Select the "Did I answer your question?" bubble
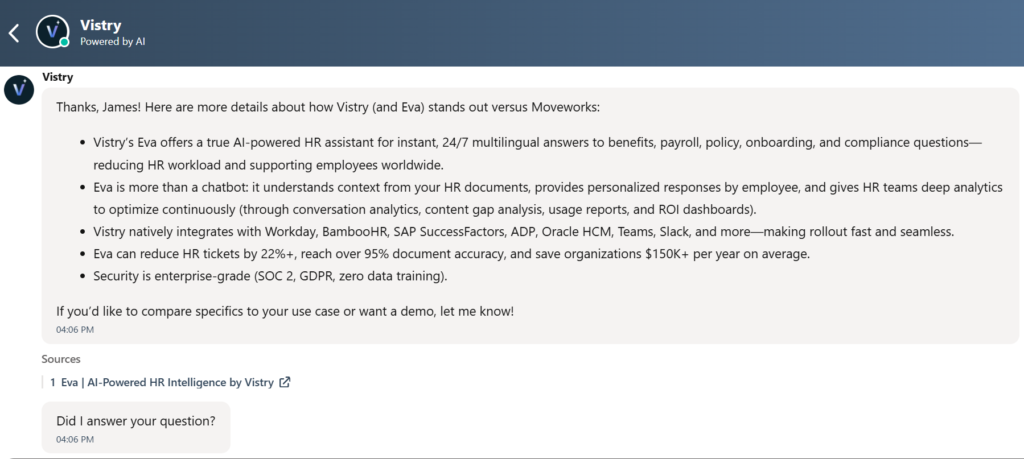The image size is (1024, 459). [136, 421]
